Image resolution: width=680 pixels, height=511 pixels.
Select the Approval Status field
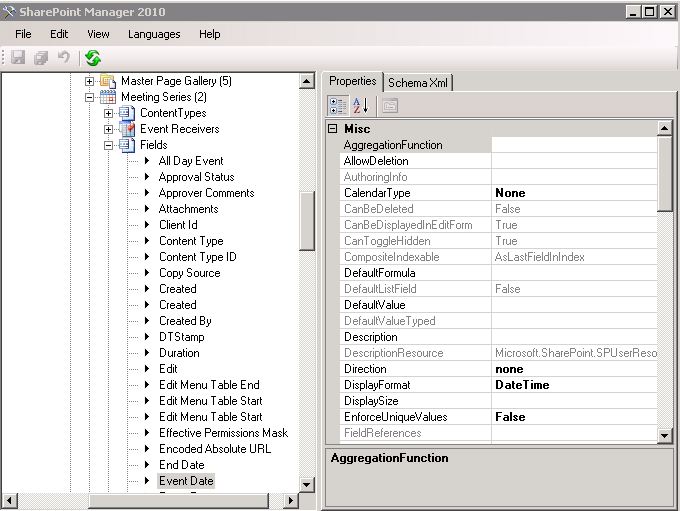[196, 177]
